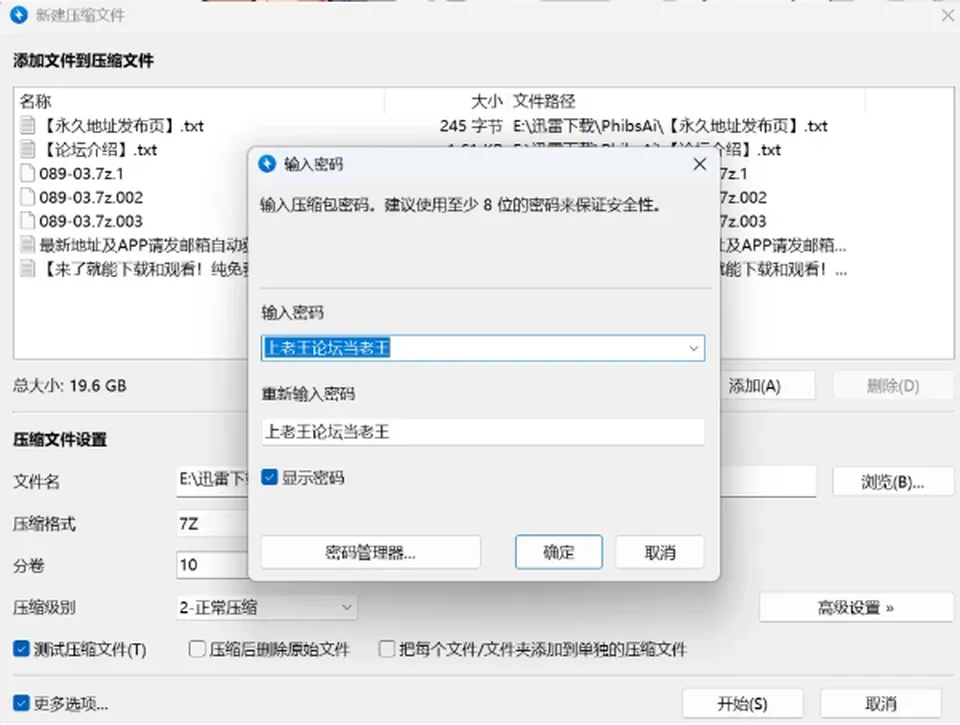Click the path E:\迅雷下载\PhibsAi\【永久地址发布页】.txt
The image size is (960, 725).
(670, 126)
